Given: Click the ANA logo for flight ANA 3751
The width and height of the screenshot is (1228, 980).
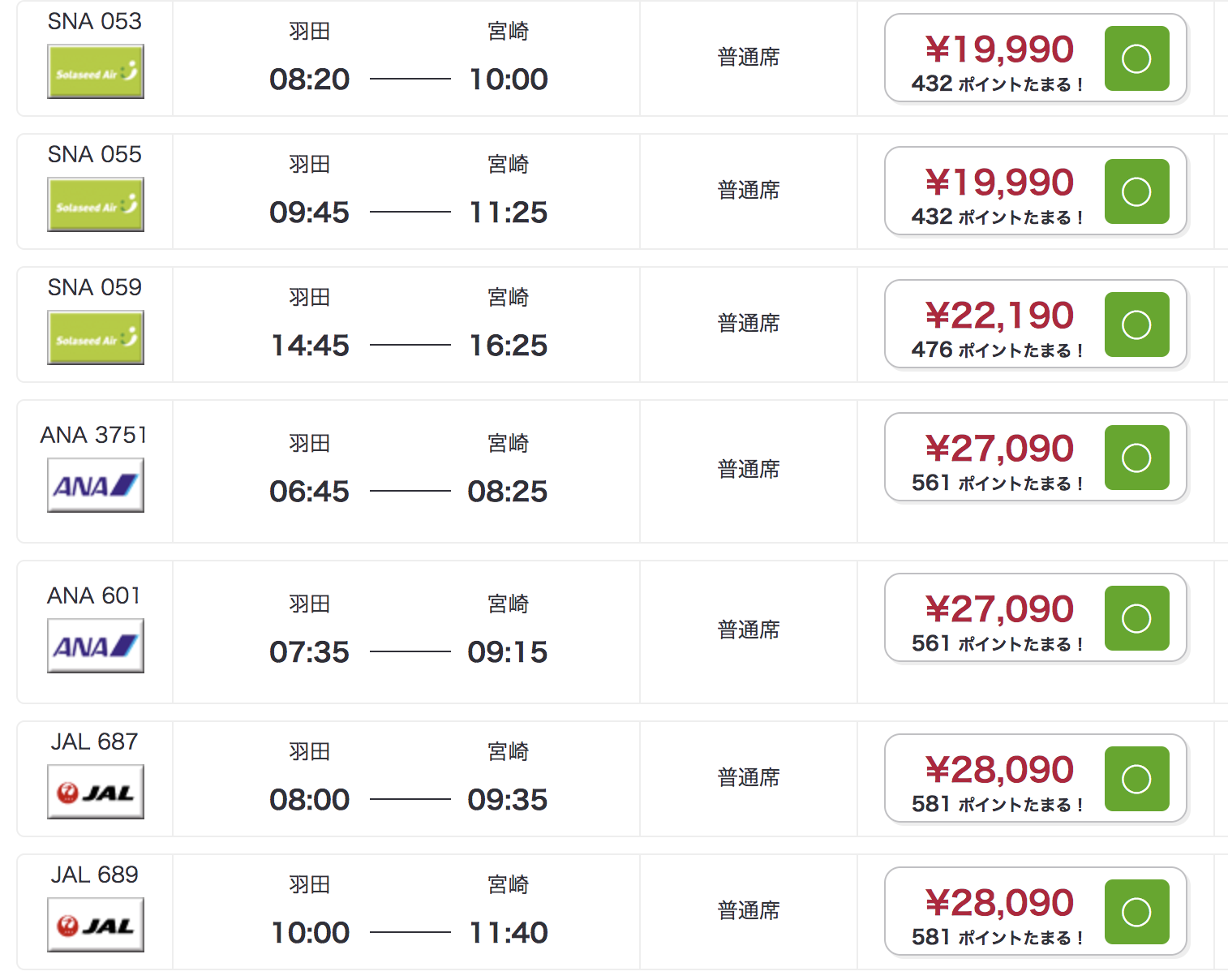Looking at the screenshot, I should coord(96,485).
